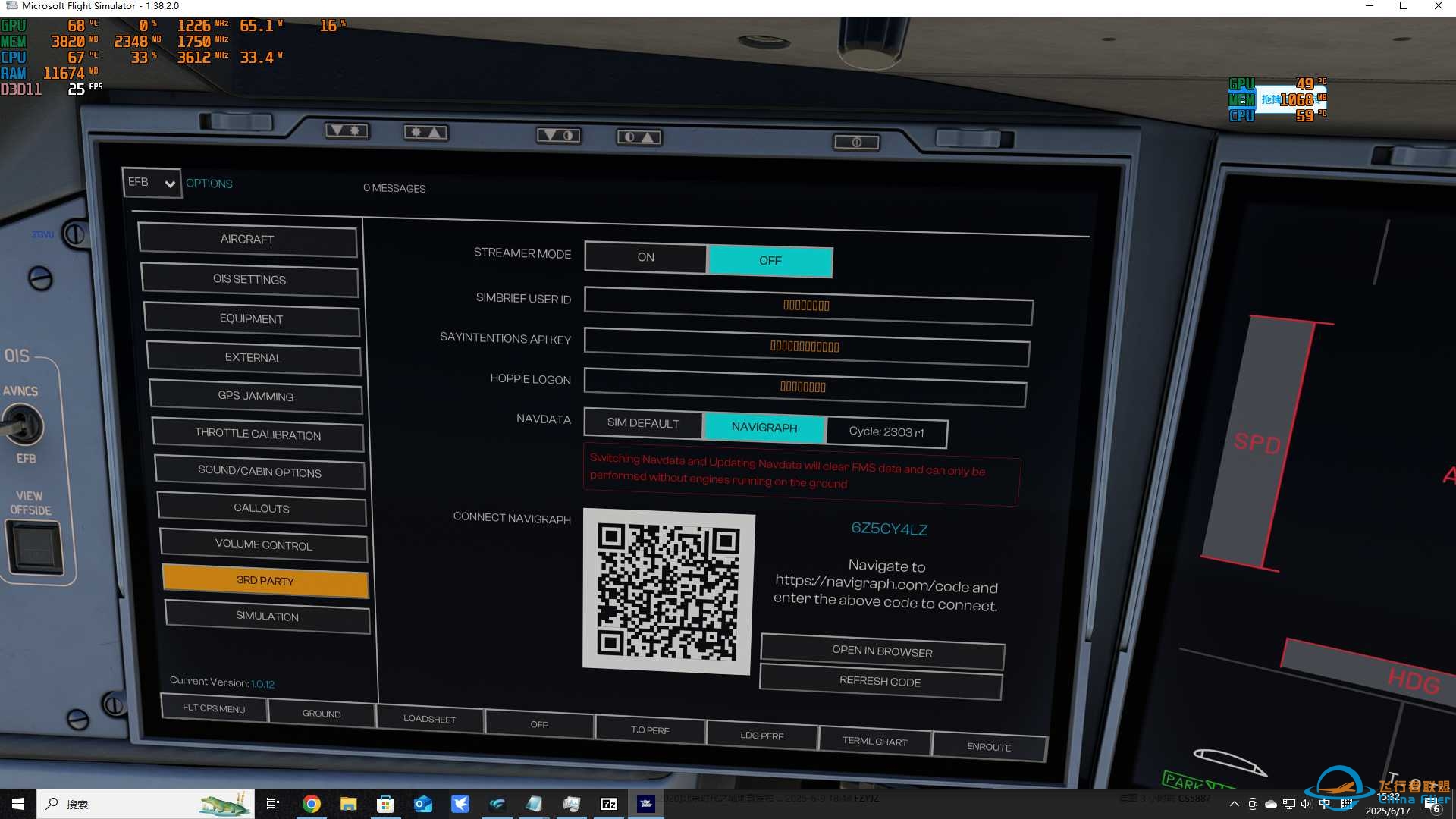Open 7-Zip from the taskbar
The image size is (1456, 819).
tap(608, 804)
